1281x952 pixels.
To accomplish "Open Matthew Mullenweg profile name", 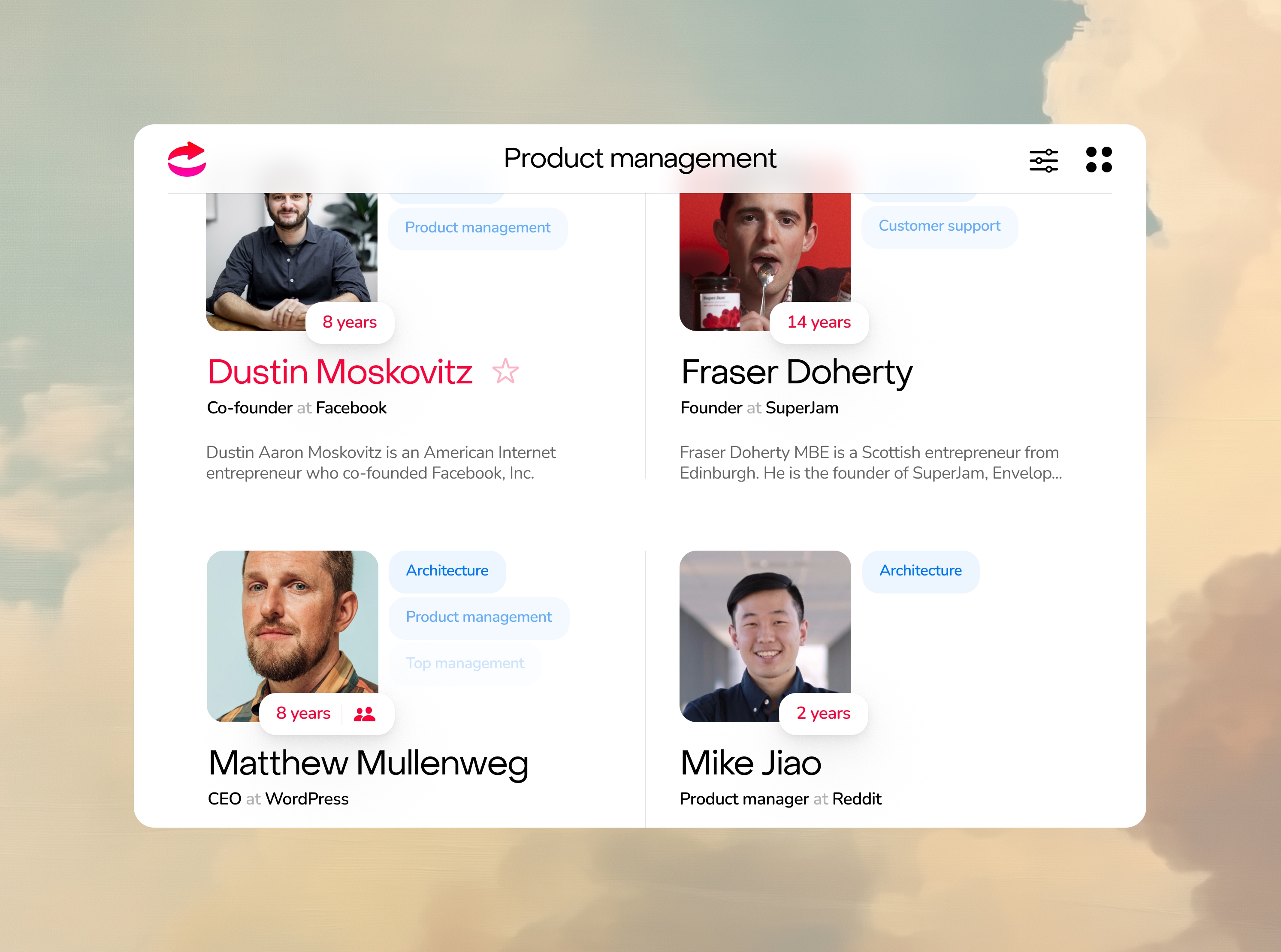I will pos(369,763).
